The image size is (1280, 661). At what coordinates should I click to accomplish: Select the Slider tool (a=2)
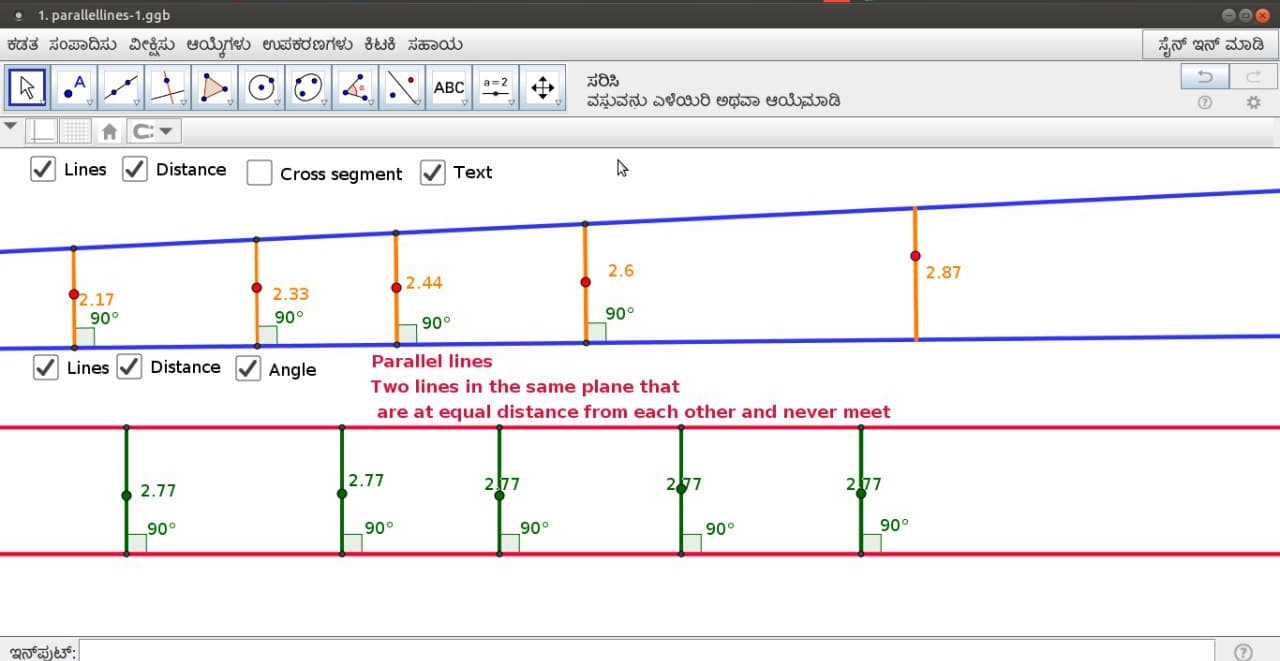tap(496, 88)
